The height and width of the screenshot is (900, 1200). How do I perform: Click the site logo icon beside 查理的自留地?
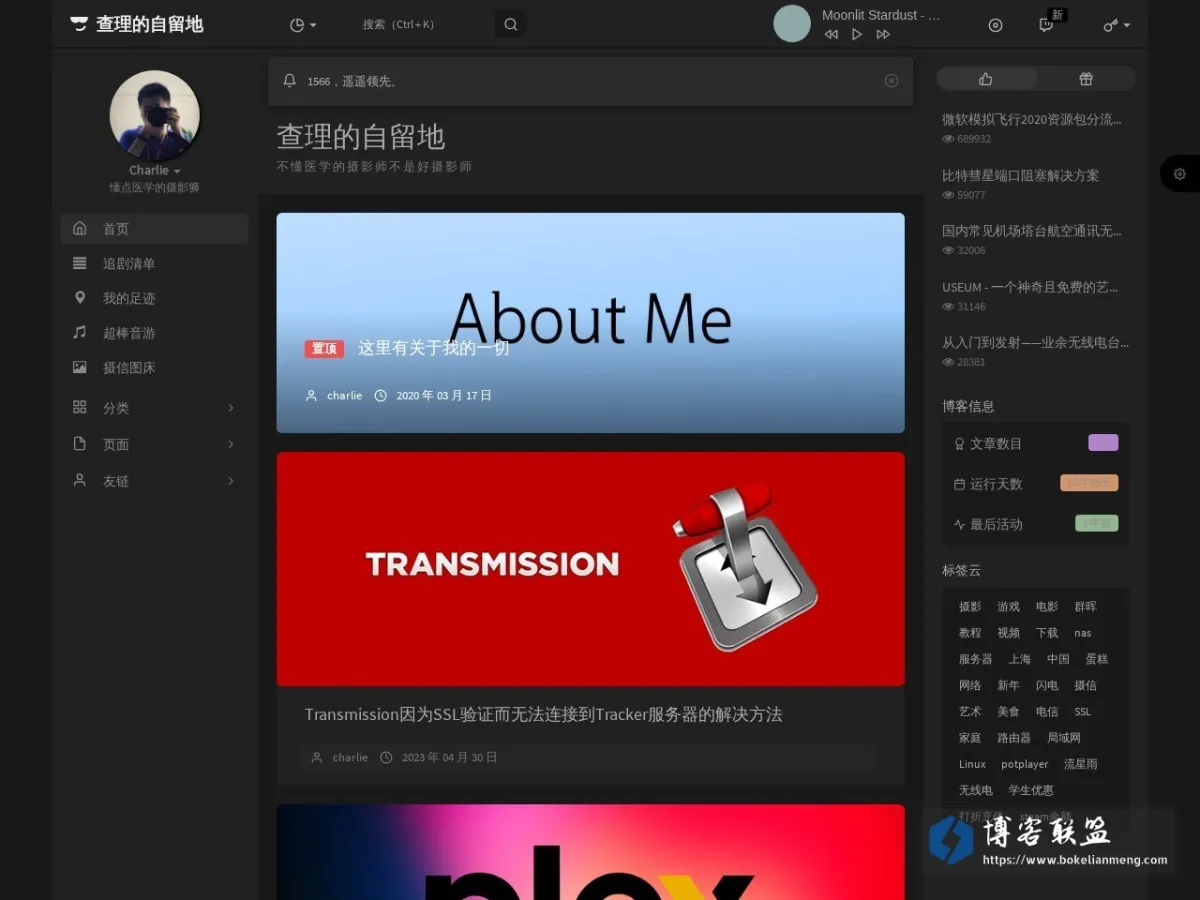pos(79,24)
